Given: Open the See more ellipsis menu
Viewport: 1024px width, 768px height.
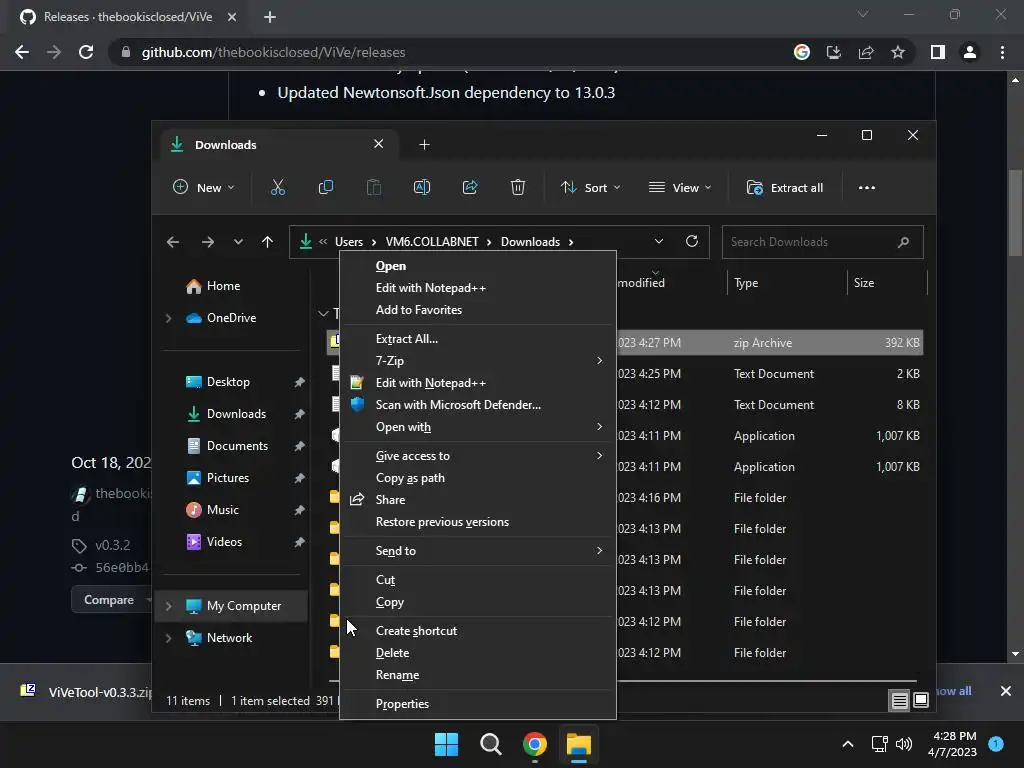Looking at the screenshot, I should click(x=867, y=188).
